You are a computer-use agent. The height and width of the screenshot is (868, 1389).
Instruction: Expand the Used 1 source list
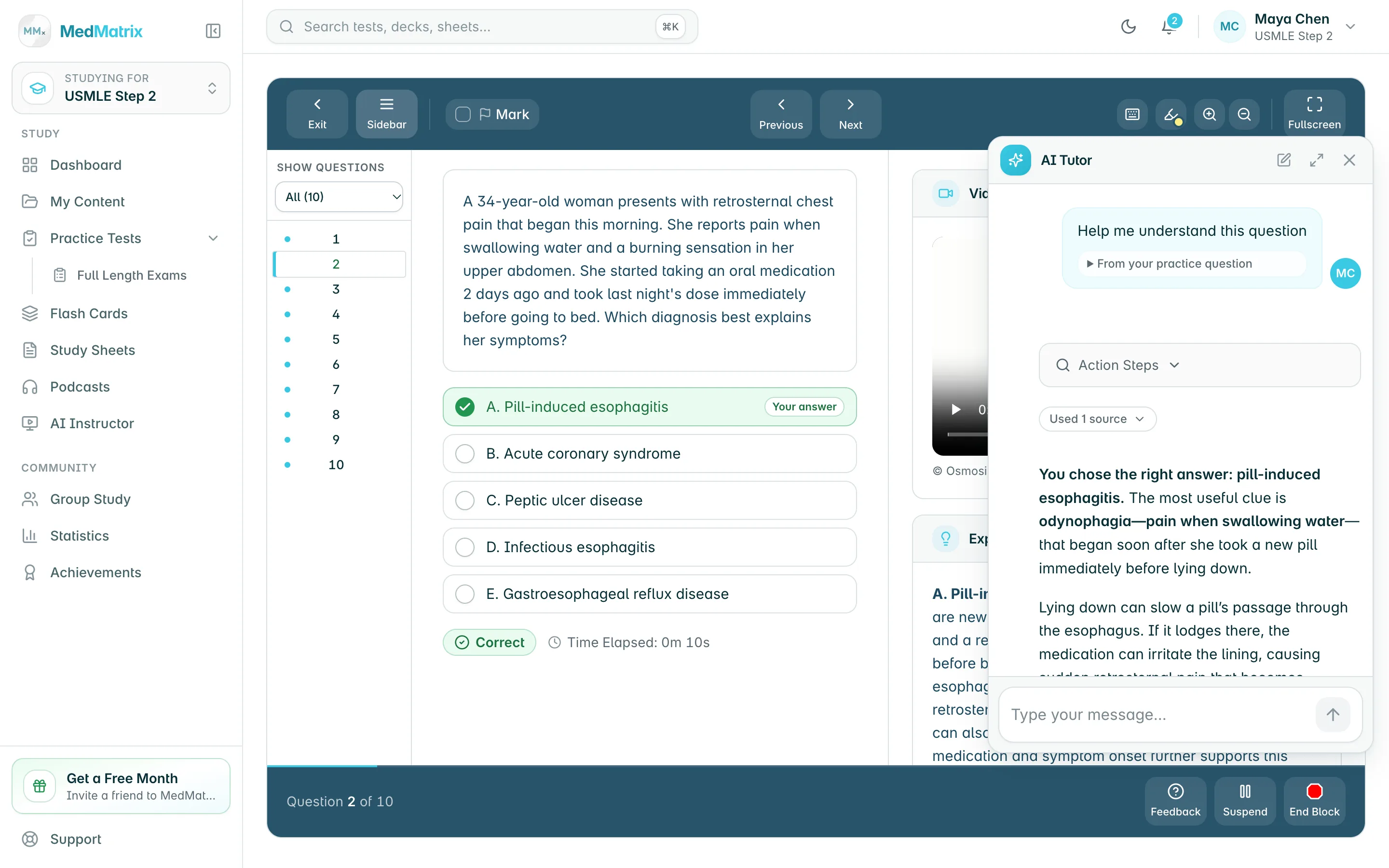tap(1097, 419)
